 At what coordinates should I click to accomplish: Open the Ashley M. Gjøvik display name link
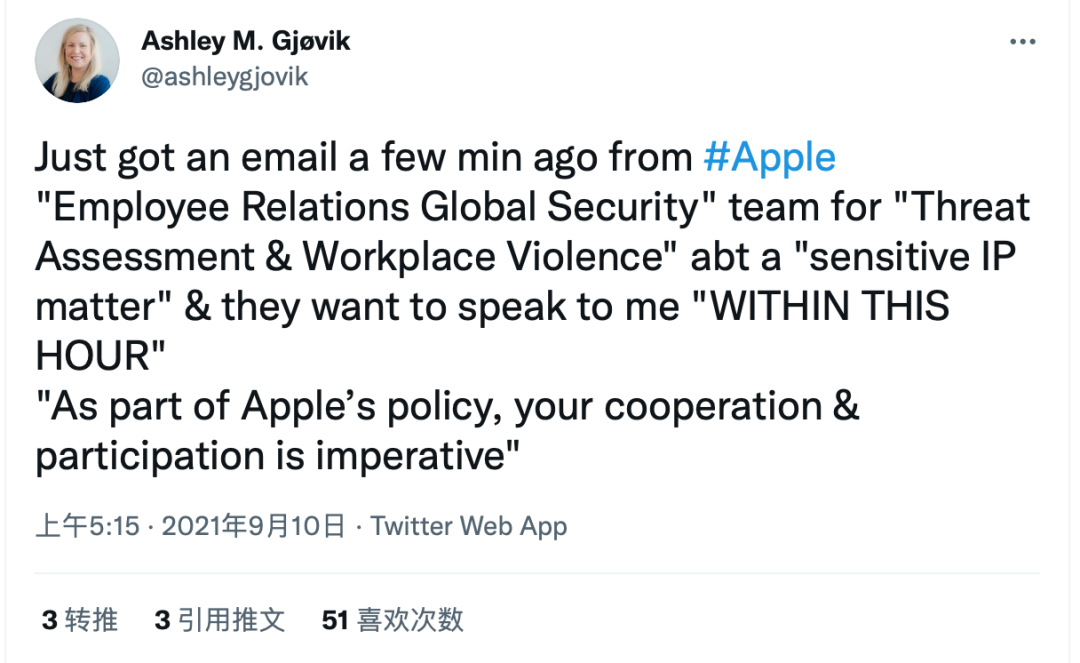(246, 41)
